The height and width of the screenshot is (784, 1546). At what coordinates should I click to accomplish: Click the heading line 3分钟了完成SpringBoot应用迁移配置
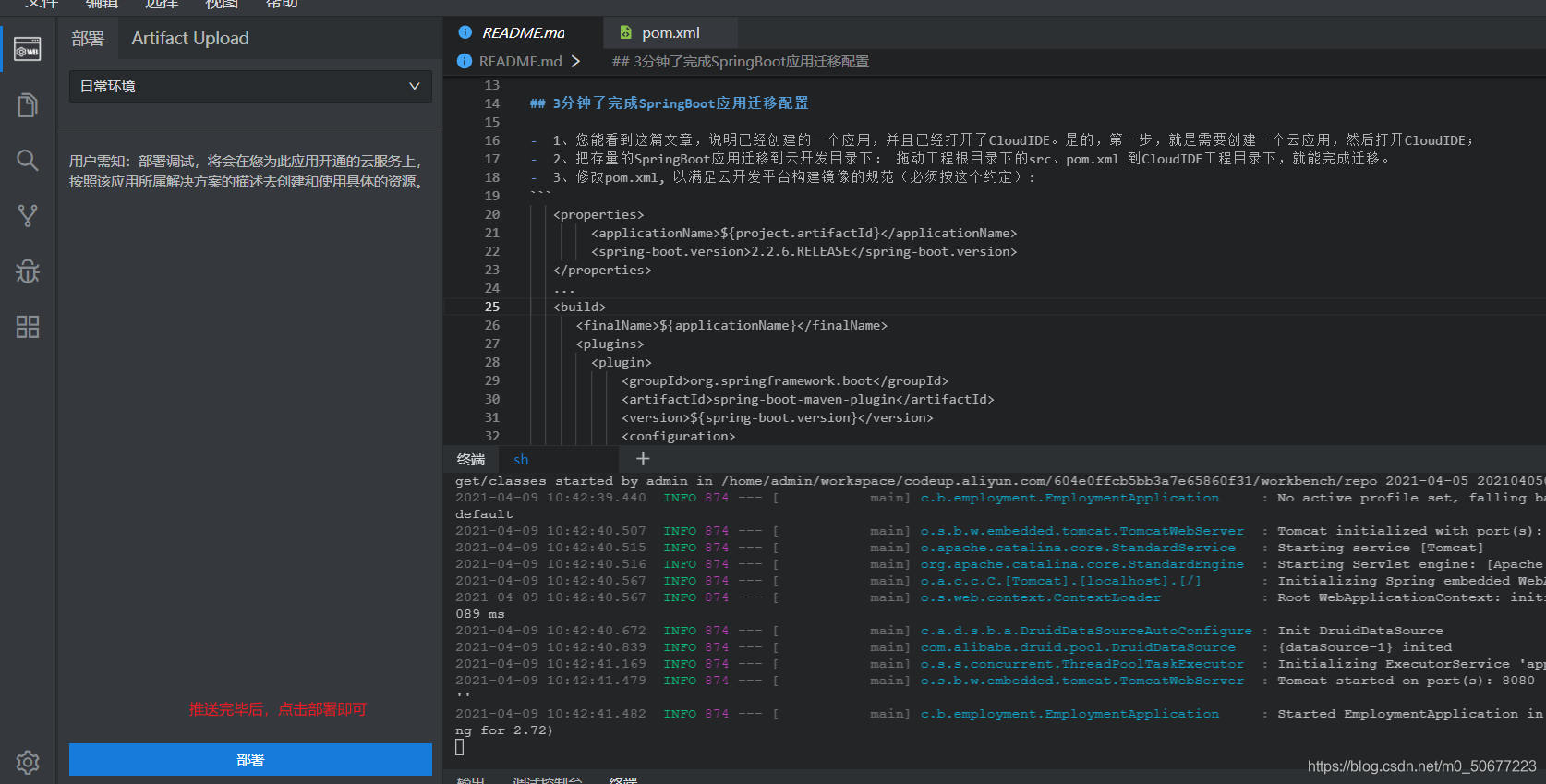pos(670,103)
